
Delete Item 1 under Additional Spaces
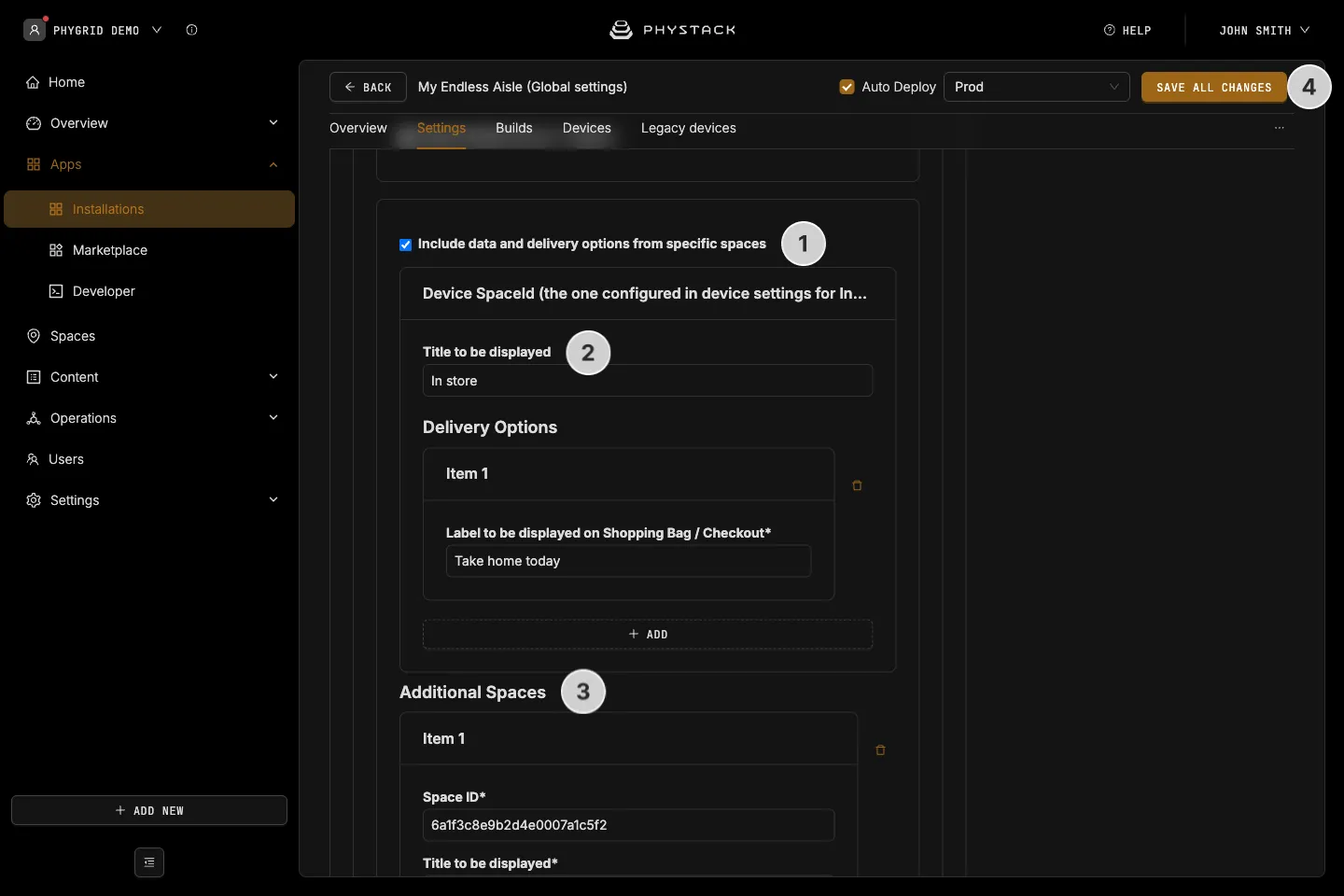(x=880, y=750)
